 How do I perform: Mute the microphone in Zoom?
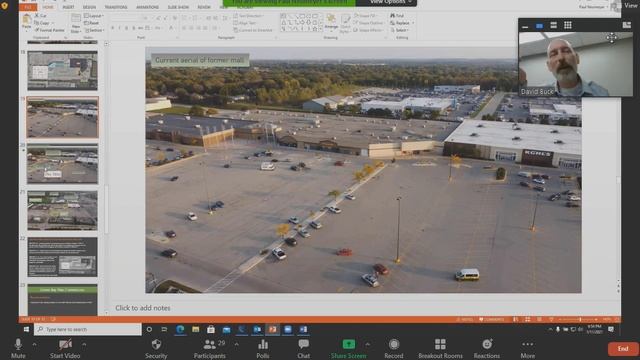pyautogui.click(x=18, y=349)
